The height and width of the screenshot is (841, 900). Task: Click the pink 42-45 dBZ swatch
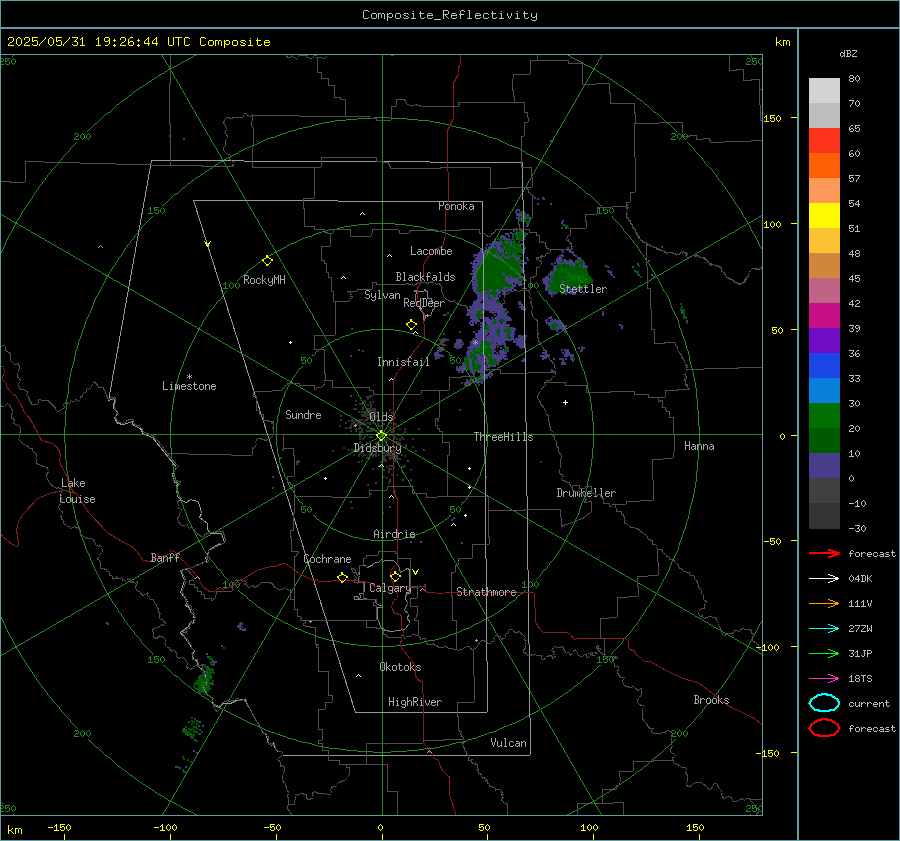(x=824, y=291)
